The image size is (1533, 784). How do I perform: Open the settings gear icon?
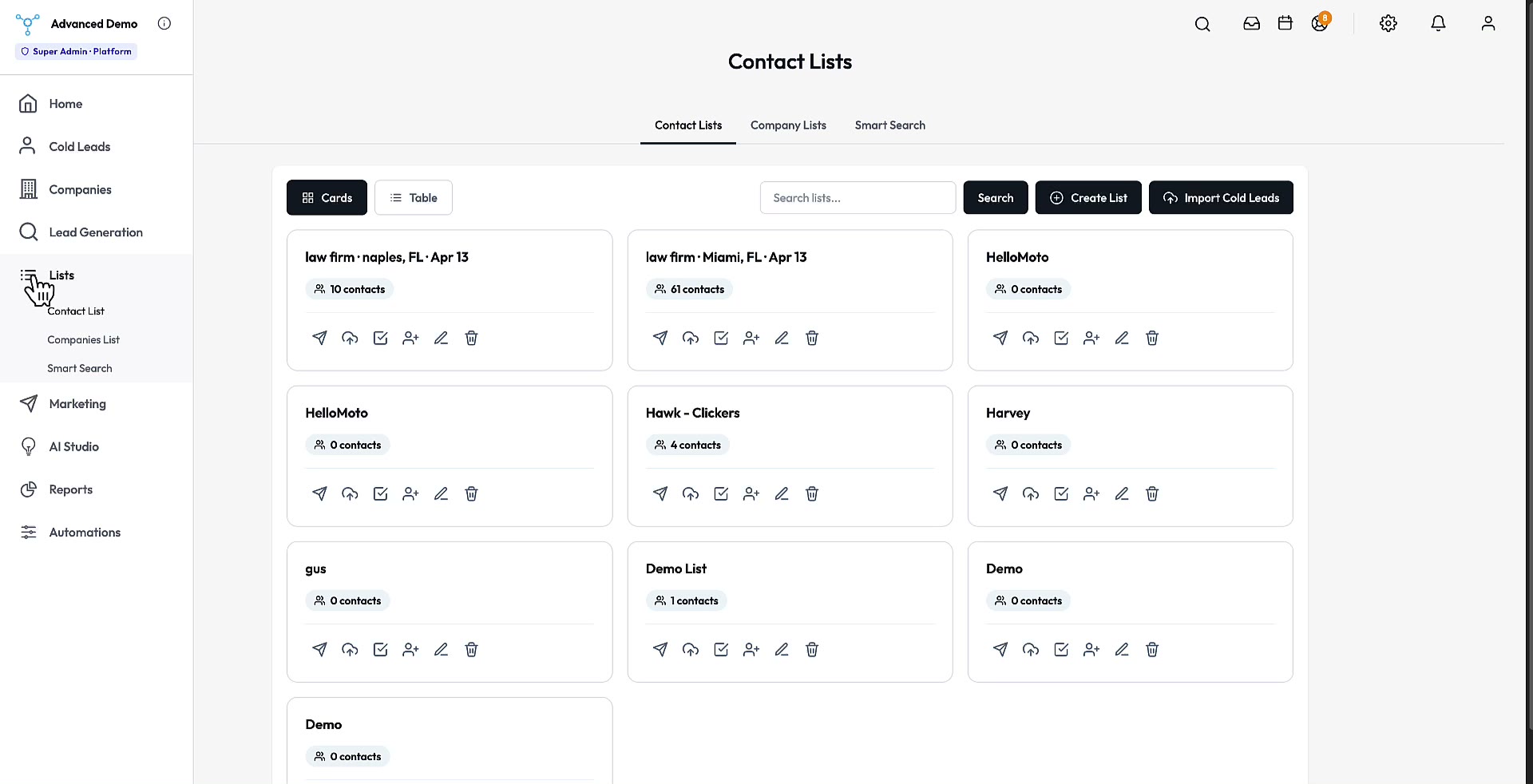[x=1388, y=23]
